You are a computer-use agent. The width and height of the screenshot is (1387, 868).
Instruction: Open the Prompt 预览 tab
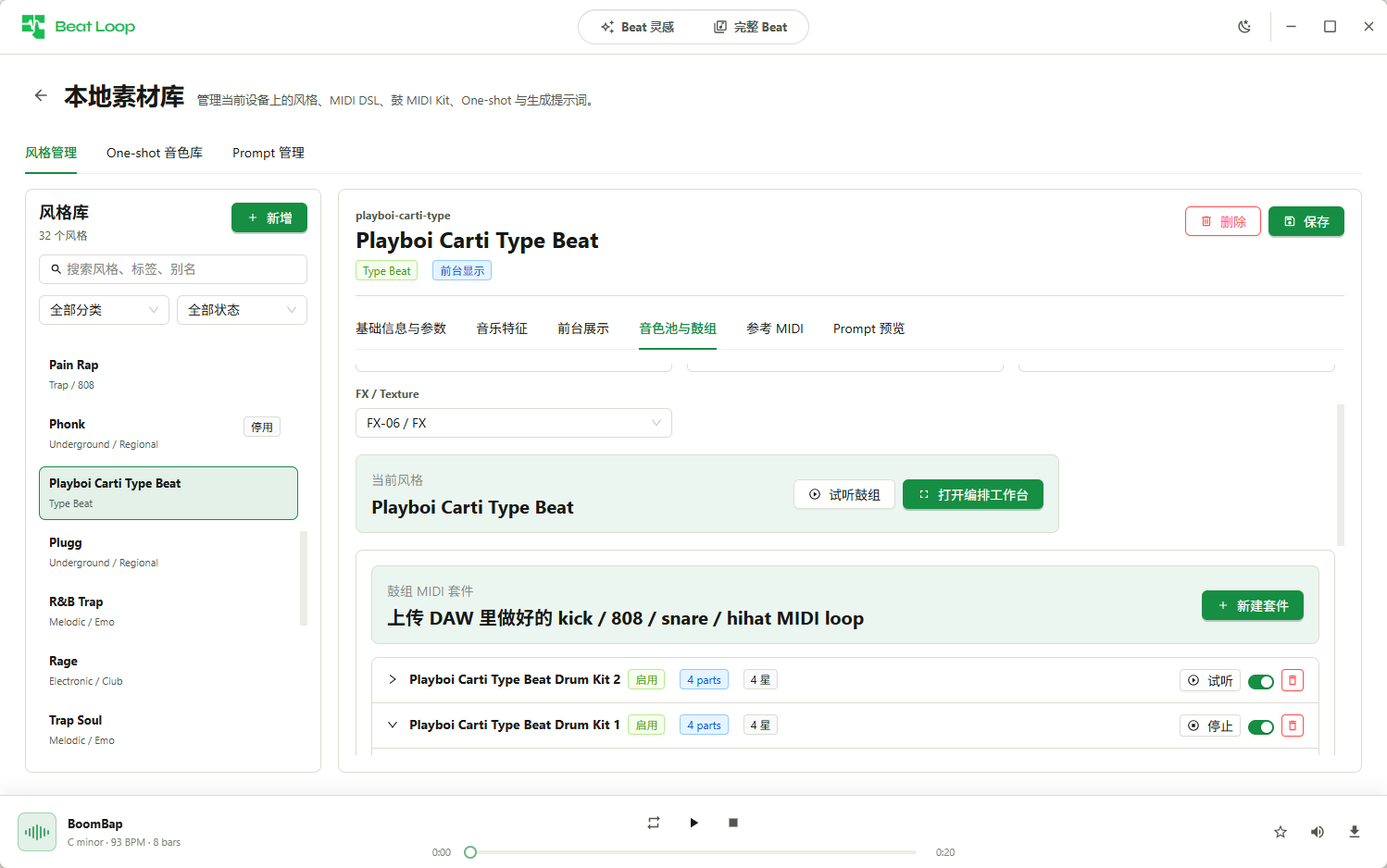click(x=868, y=329)
